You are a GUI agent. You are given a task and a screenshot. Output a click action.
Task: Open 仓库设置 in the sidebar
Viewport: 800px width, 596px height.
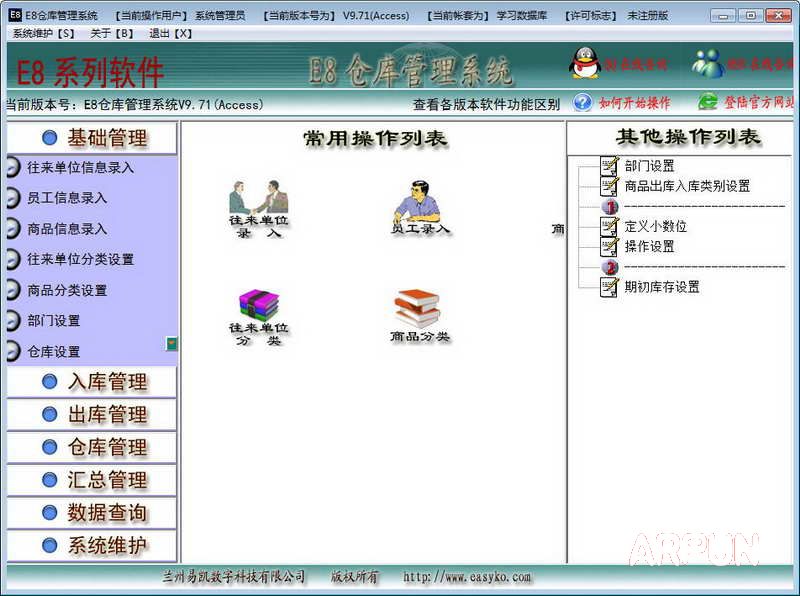click(54, 351)
